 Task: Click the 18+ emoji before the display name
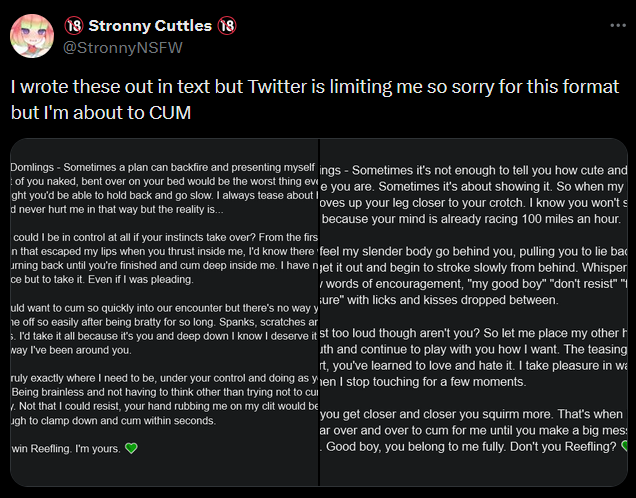point(74,25)
